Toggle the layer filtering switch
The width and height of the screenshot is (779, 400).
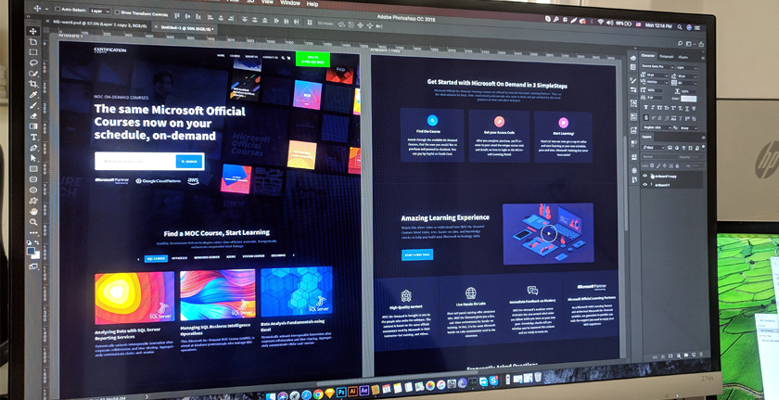703,147
